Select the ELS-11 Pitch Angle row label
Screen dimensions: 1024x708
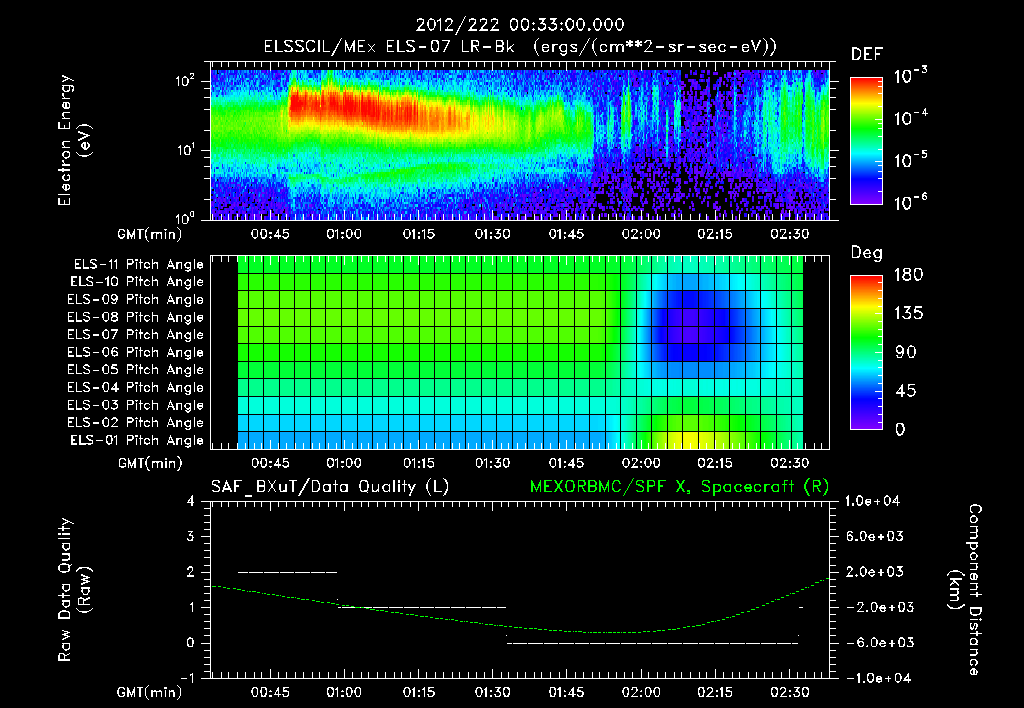[x=138, y=265]
